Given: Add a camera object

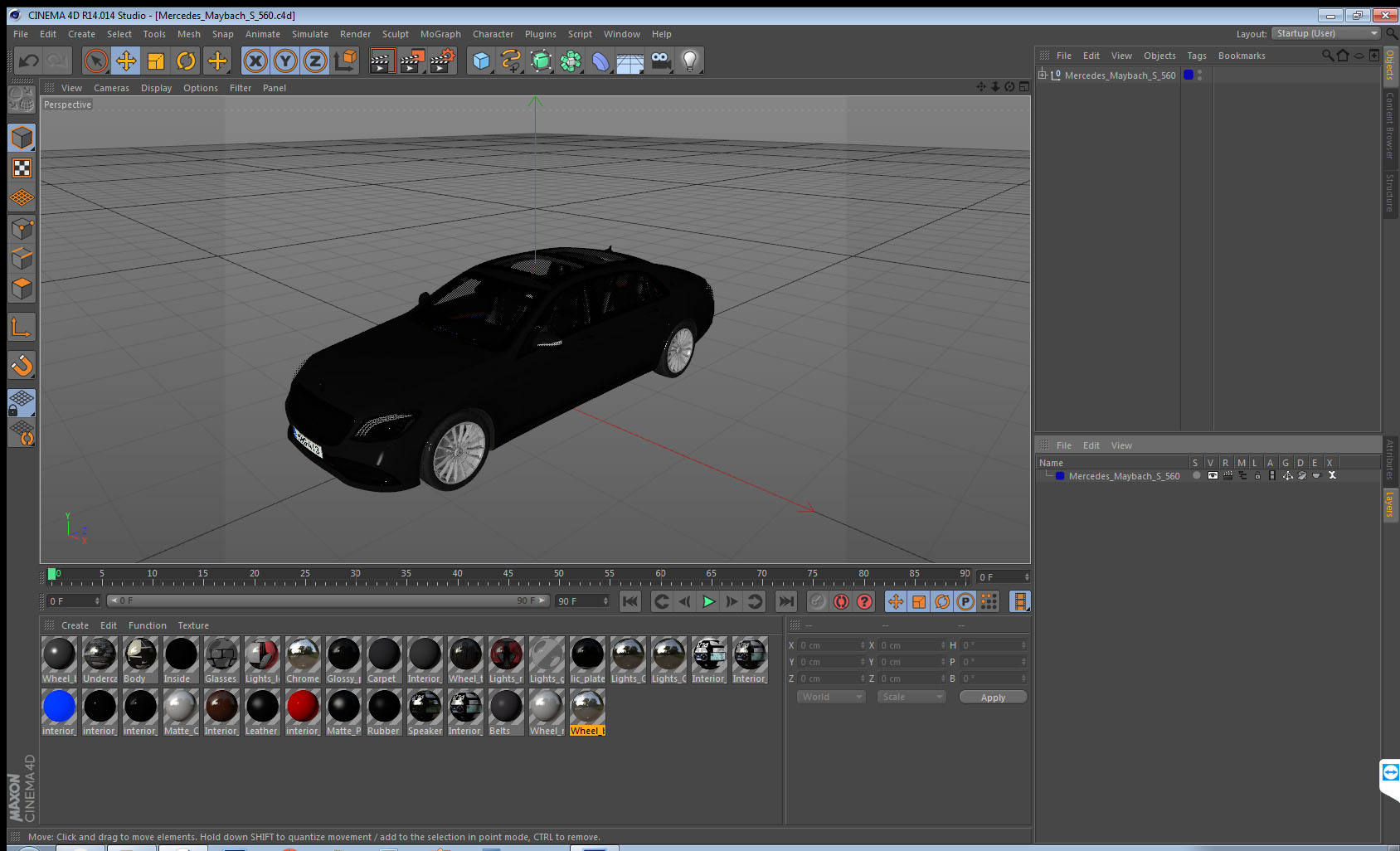Looking at the screenshot, I should point(660,61).
